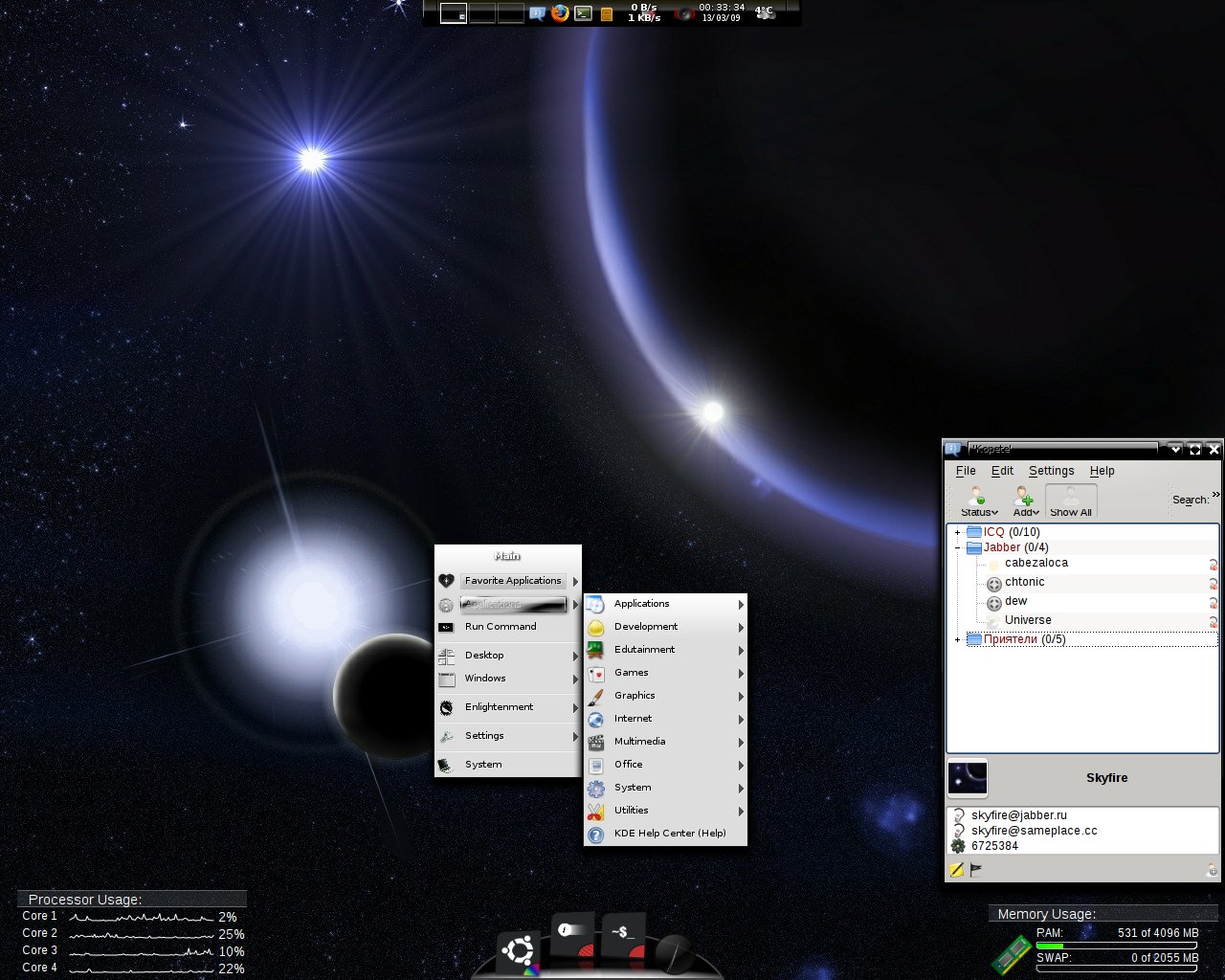The image size is (1225, 980).
Task: Click the red speaker mixer icon
Action: (683, 13)
